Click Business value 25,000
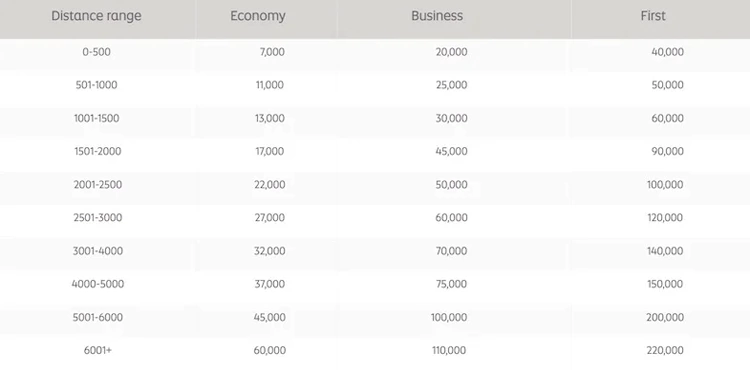750x370 pixels. click(452, 85)
